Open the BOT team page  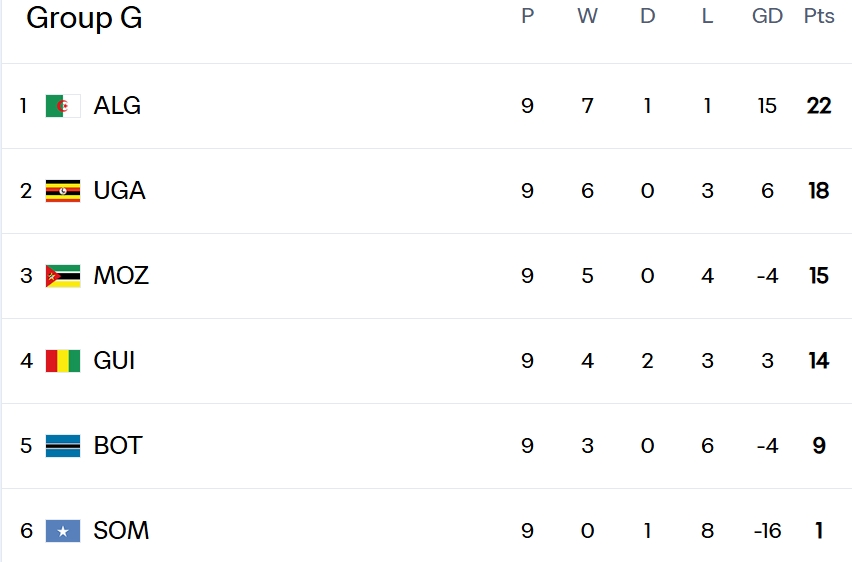click(118, 446)
